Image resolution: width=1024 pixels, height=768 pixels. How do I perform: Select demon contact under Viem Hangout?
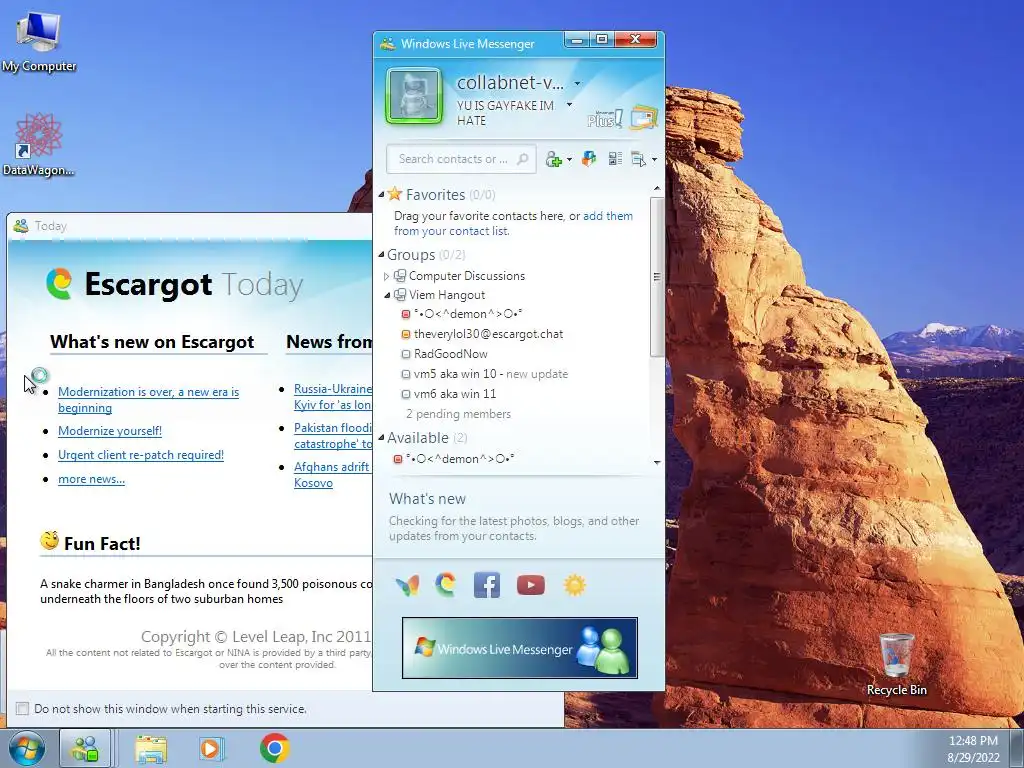468,314
